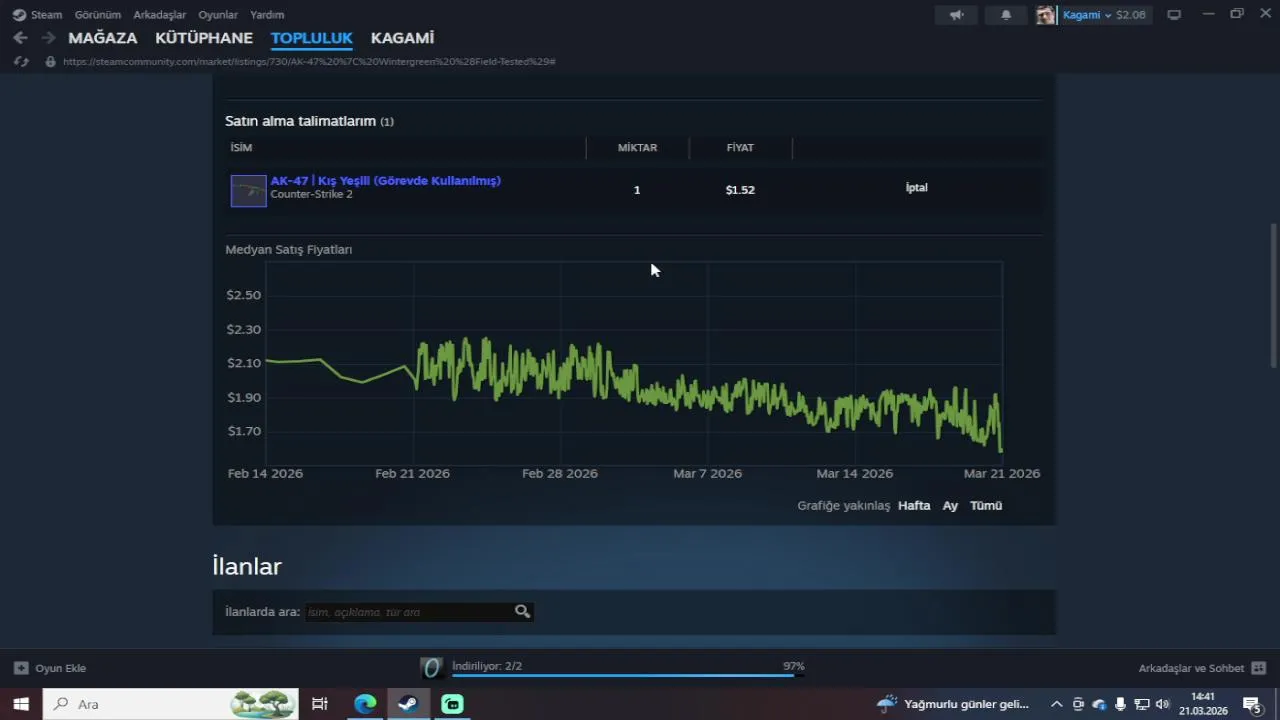Click the MİKTAR column header
Viewport: 1280px width, 720px height.
(x=637, y=148)
